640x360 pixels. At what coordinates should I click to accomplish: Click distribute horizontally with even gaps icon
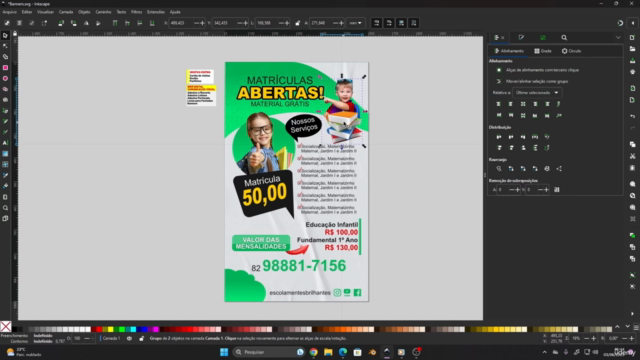(535, 137)
